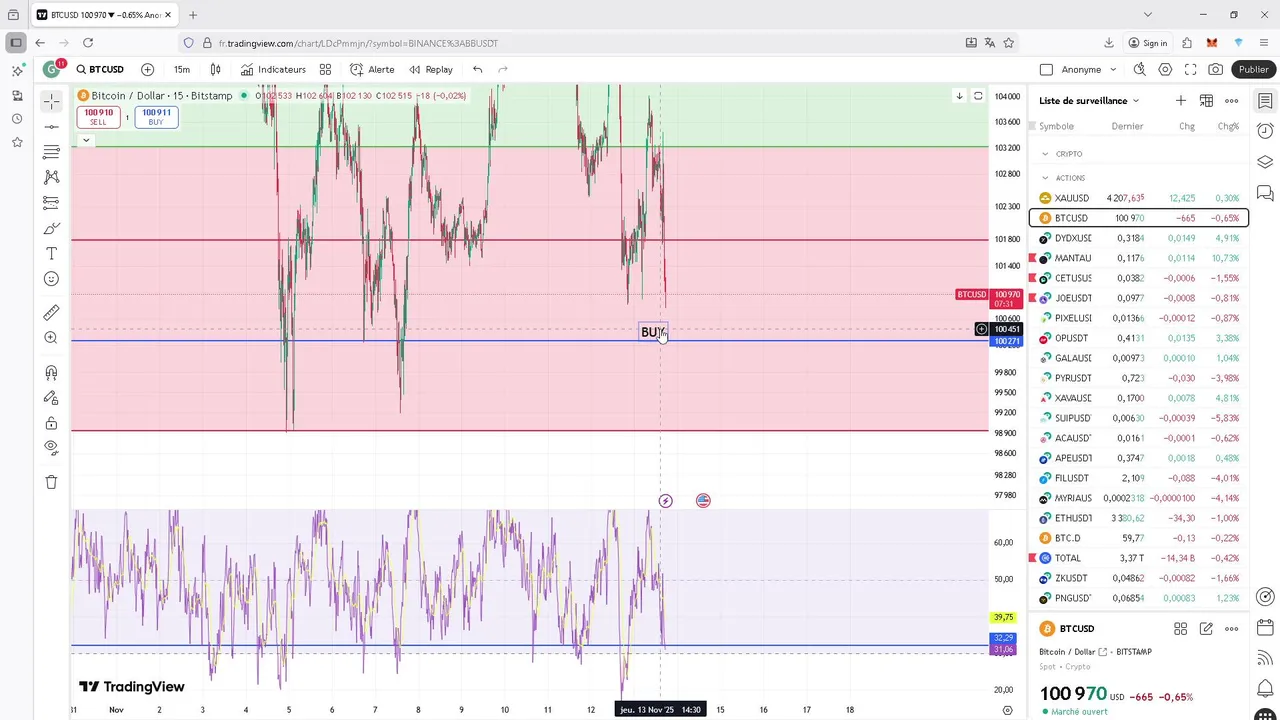1280x720 pixels.
Task: Open the alerts clock sidebar icon
Action: point(1265,131)
